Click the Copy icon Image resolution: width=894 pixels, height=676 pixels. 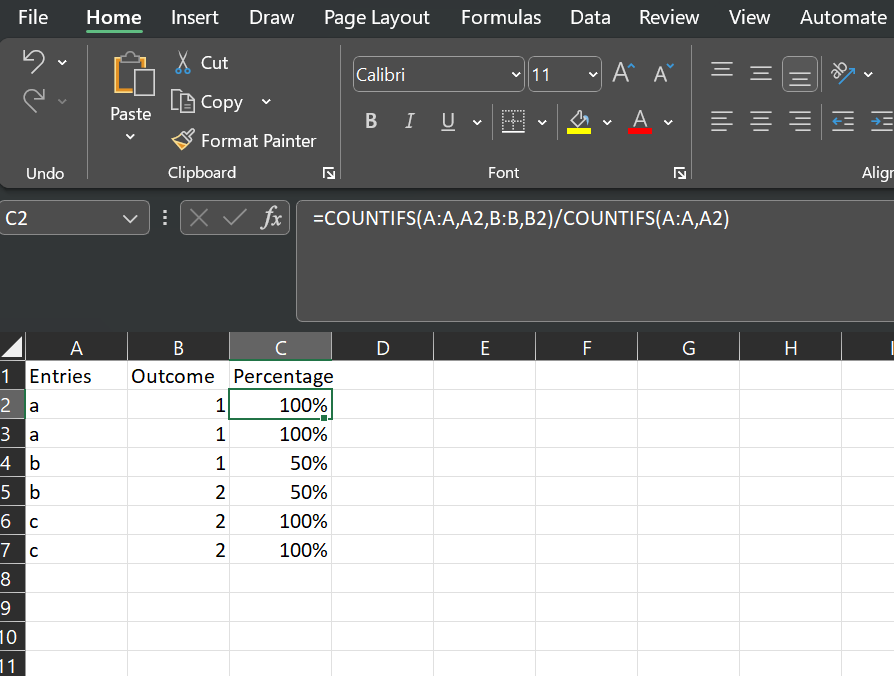click(182, 101)
